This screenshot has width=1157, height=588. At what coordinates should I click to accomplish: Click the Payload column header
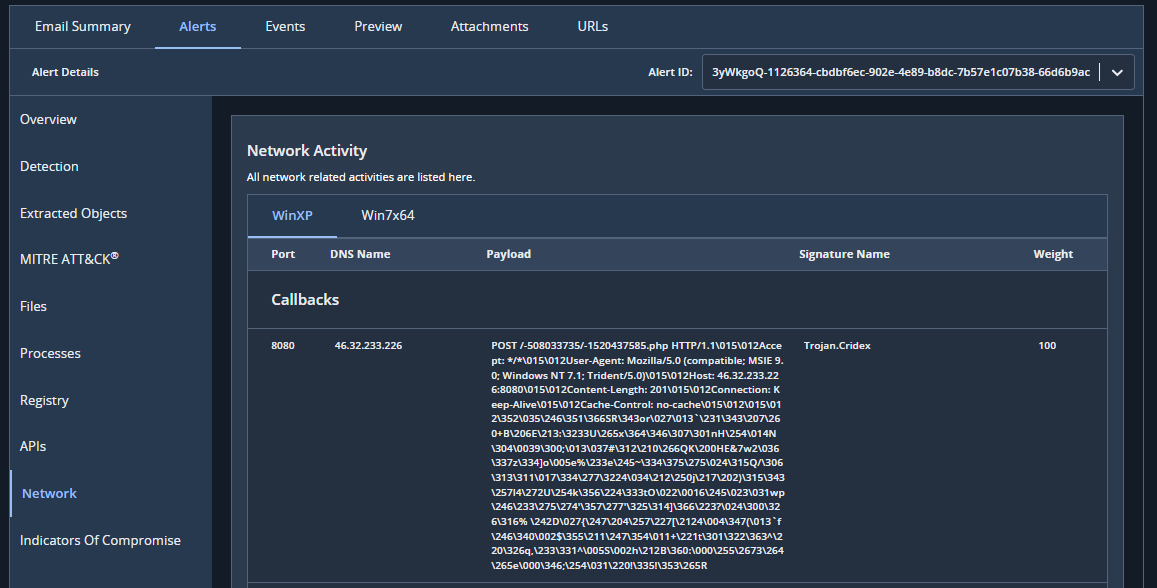[508, 254]
